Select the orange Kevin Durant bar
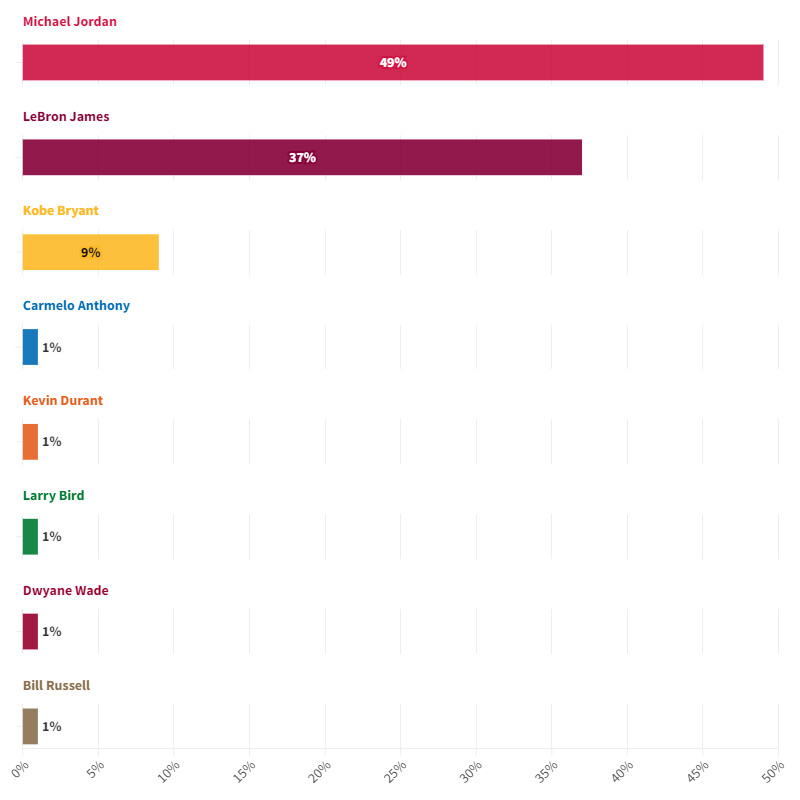This screenshot has width=800, height=800. [30, 441]
